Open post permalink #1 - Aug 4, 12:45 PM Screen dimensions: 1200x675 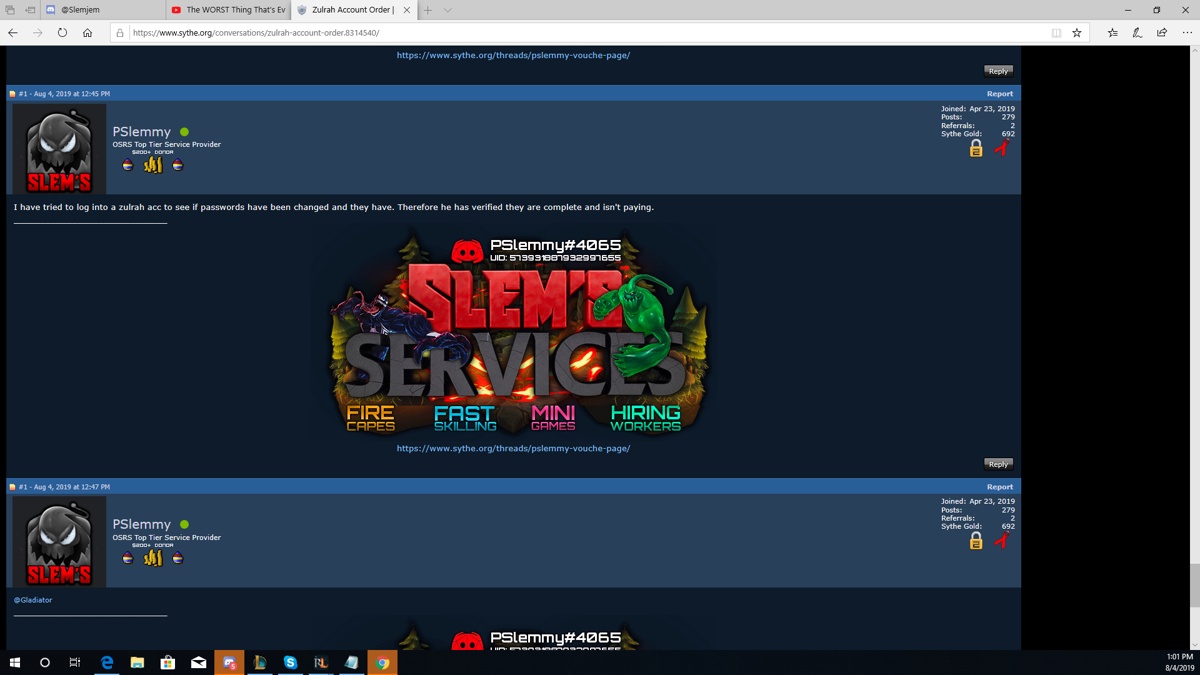click(x=64, y=94)
